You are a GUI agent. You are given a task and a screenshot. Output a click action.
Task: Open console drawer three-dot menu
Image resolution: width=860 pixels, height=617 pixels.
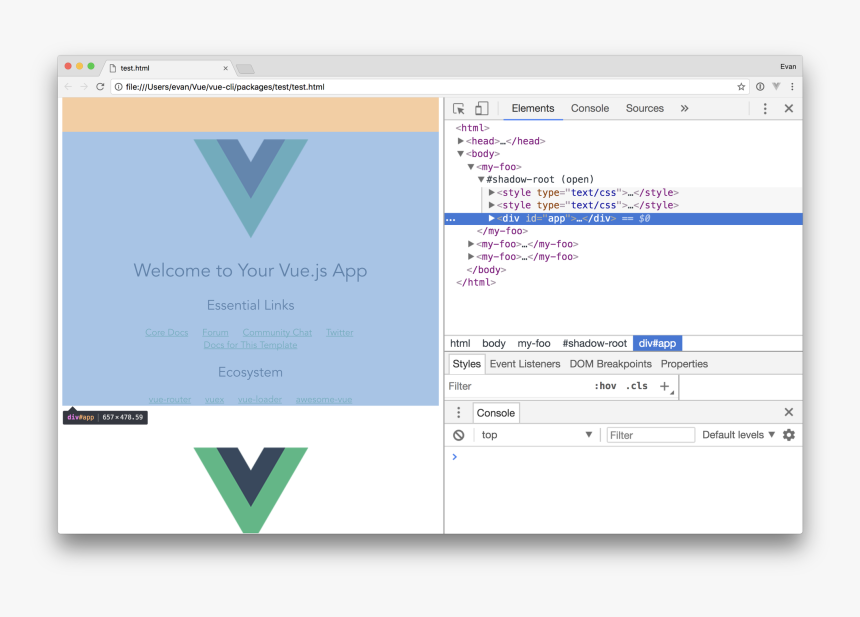click(x=459, y=412)
